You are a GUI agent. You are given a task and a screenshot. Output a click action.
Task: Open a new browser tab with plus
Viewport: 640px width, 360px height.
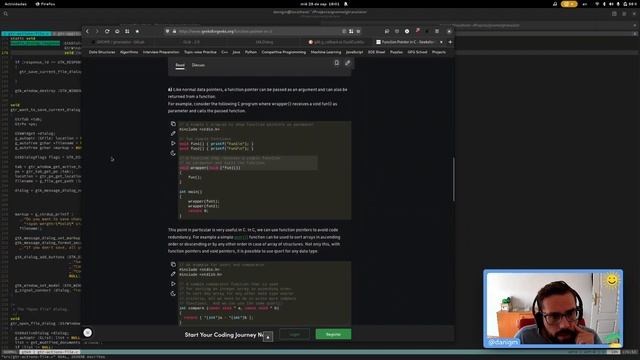pos(450,42)
